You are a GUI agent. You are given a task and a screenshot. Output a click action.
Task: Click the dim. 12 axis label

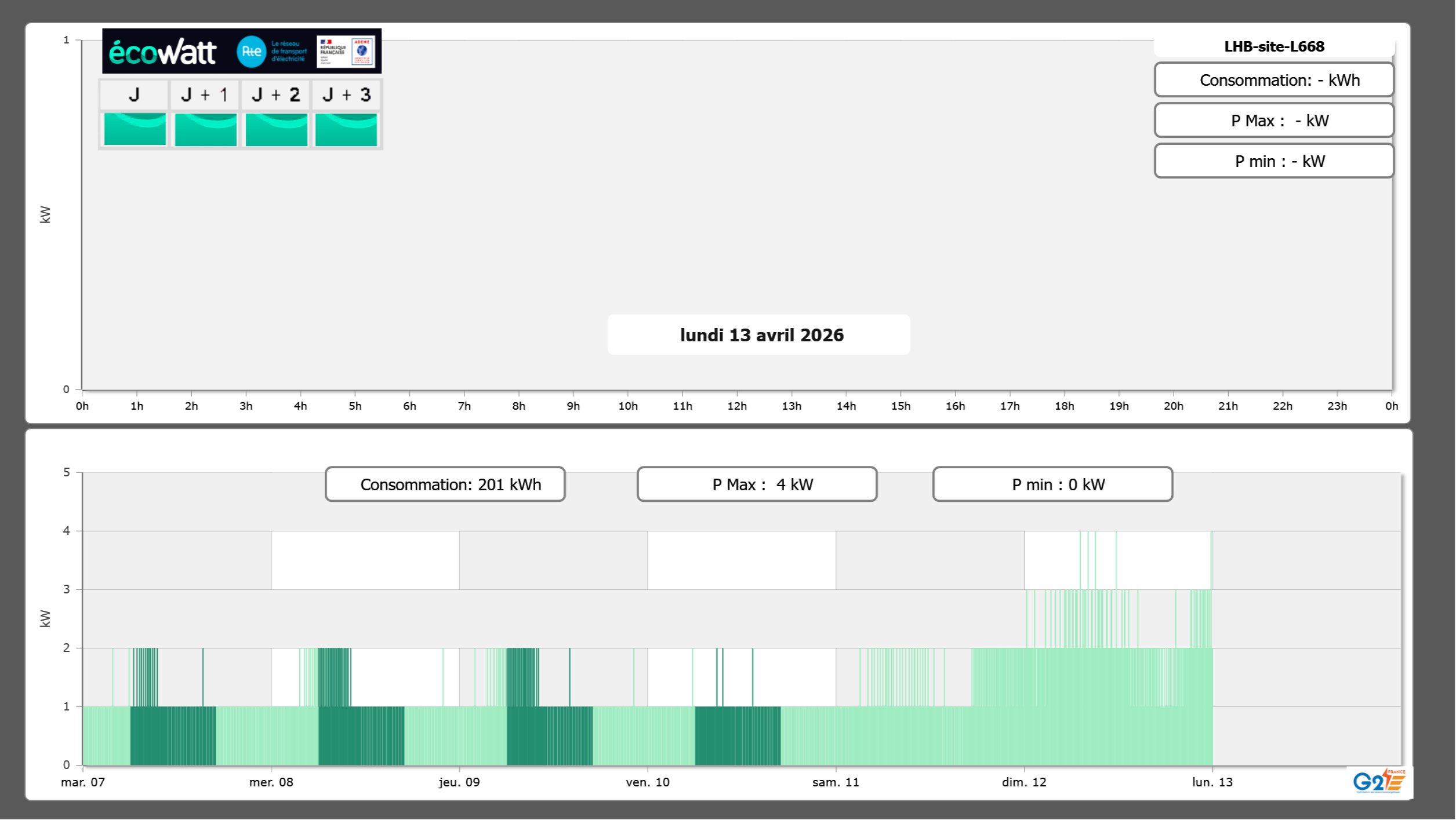[1024, 782]
